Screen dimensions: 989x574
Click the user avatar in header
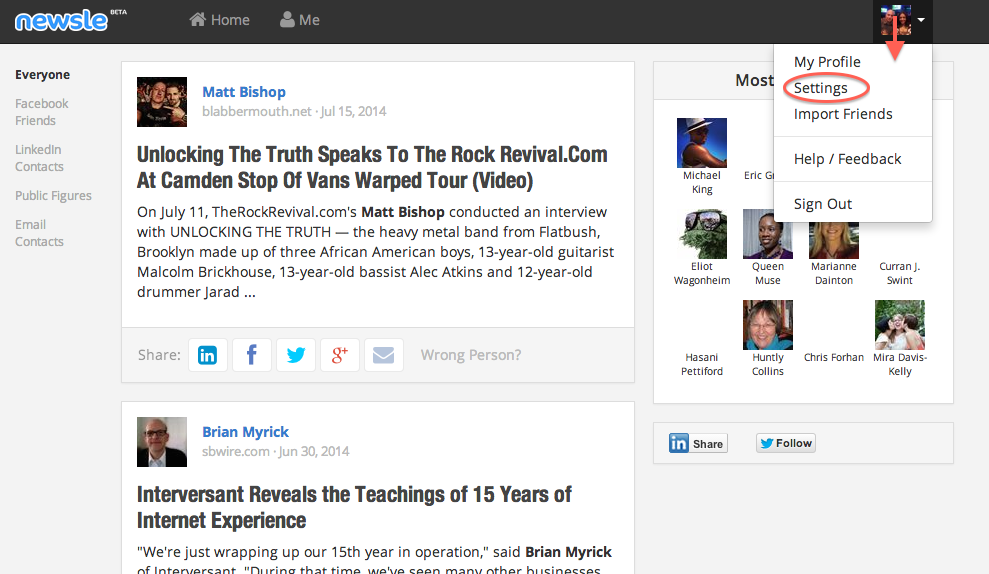coord(896,20)
